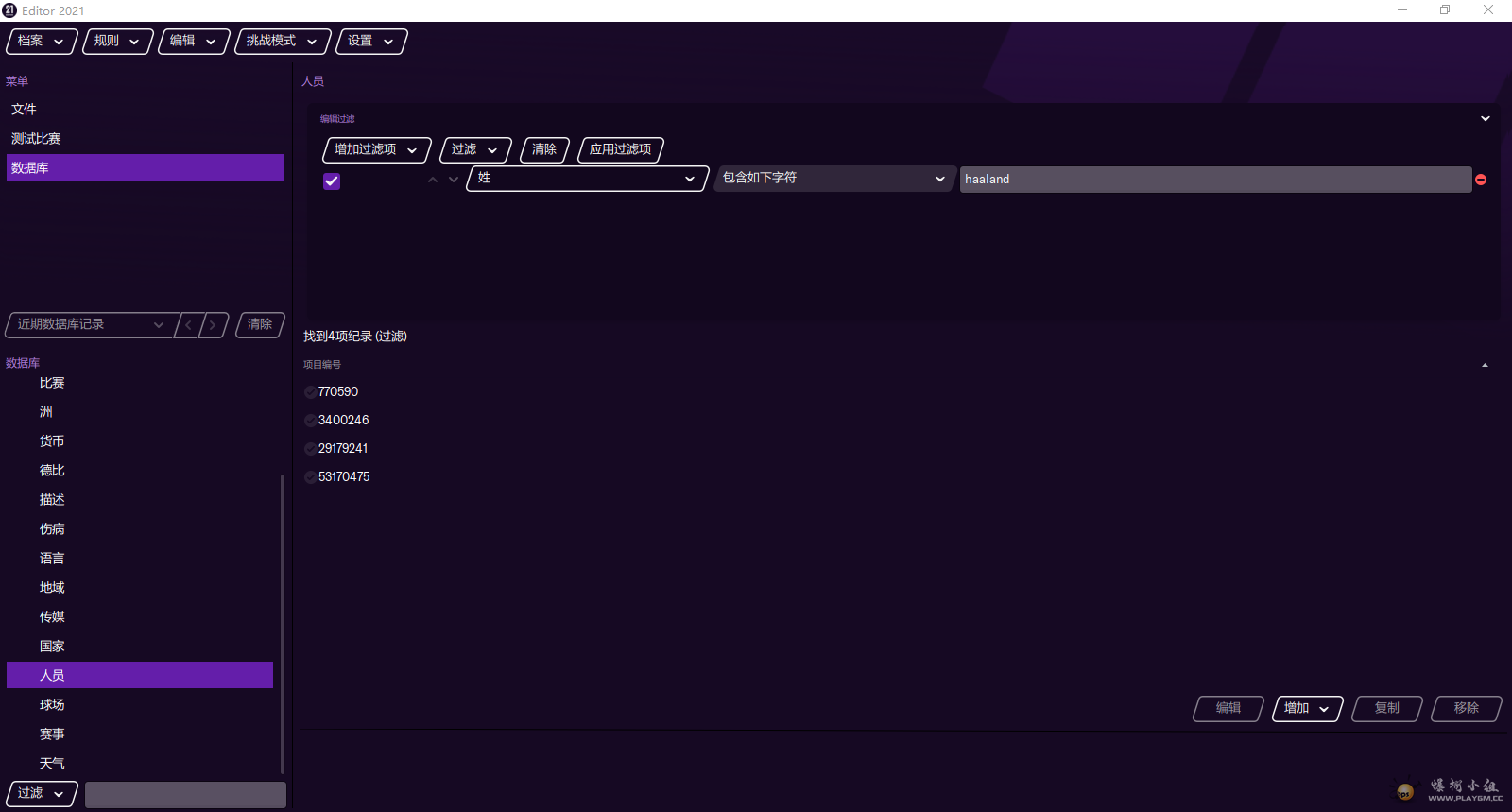Open the 包含如下字符 condition dropdown
Screen dimensions: 1512x812
(833, 179)
